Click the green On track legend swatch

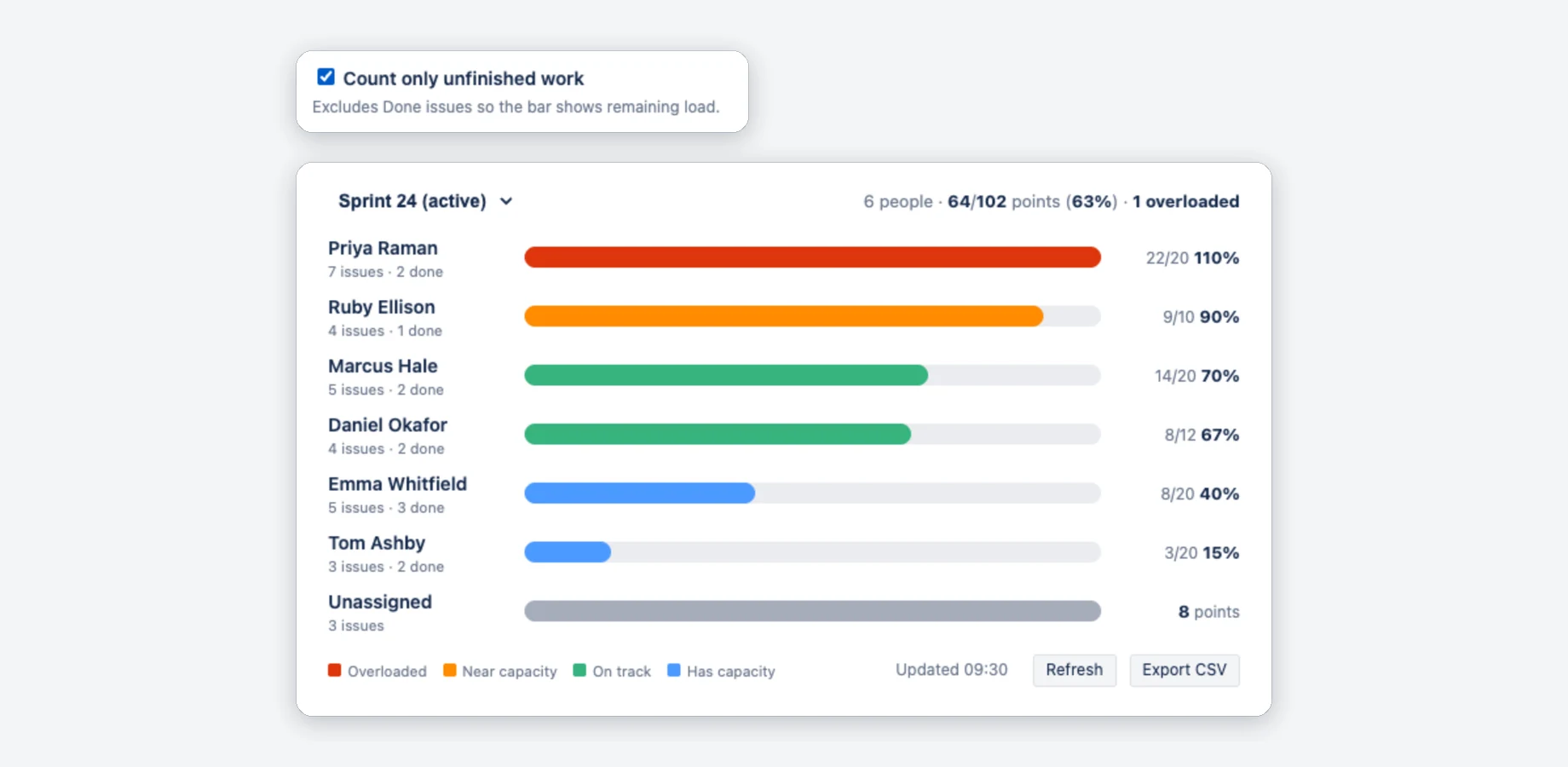pos(579,671)
